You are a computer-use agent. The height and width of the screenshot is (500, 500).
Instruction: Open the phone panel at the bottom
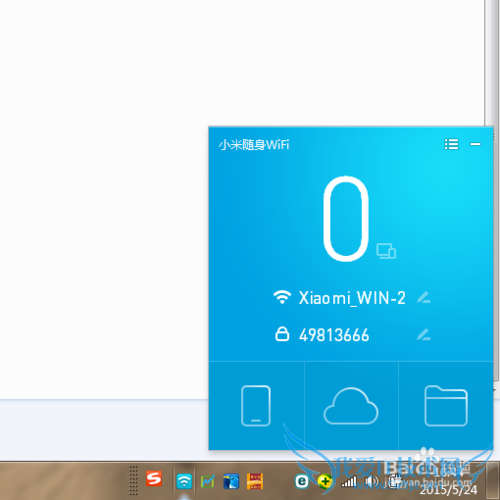256,406
